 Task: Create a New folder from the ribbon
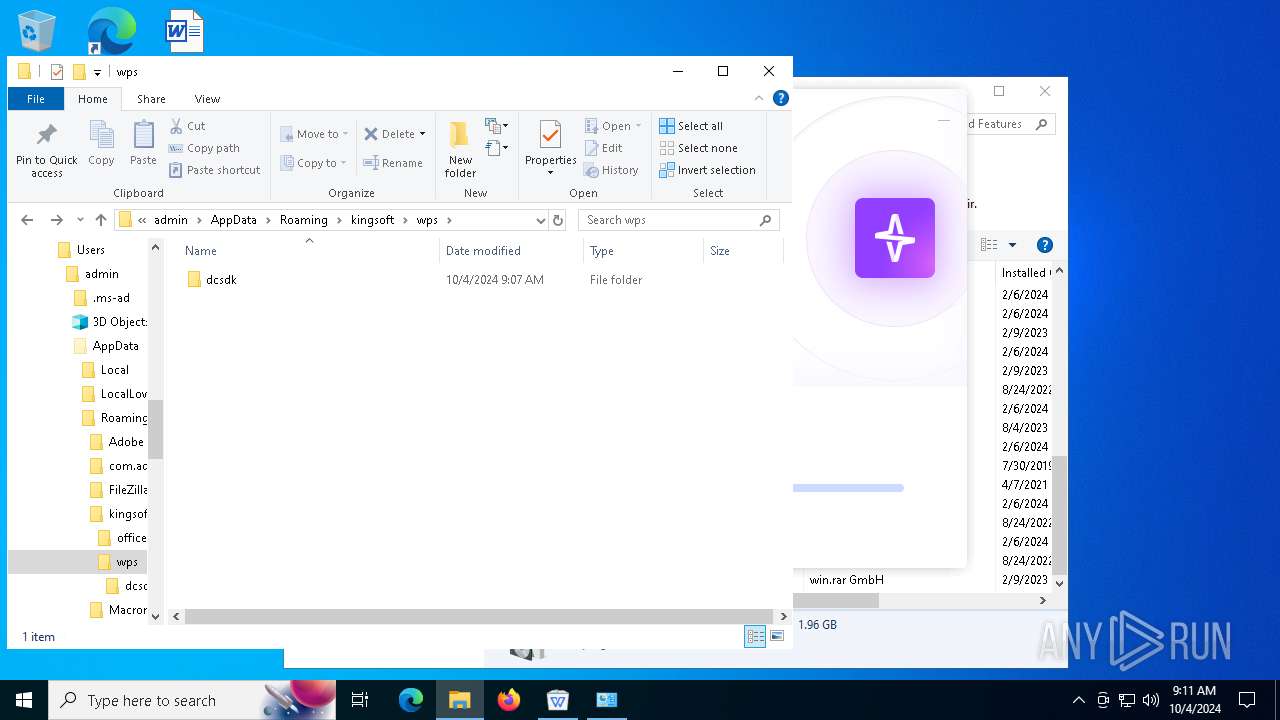(460, 150)
